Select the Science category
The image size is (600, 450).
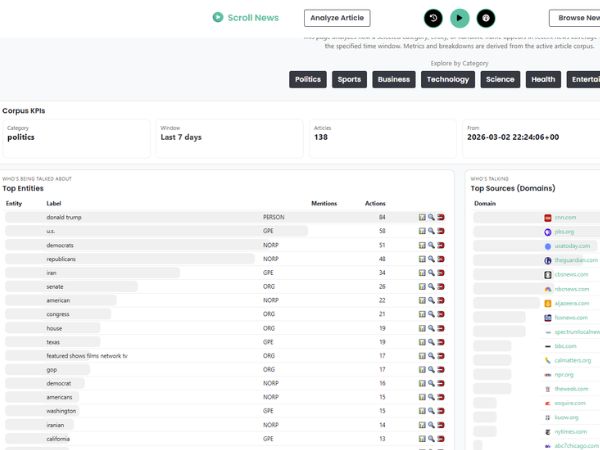500,79
